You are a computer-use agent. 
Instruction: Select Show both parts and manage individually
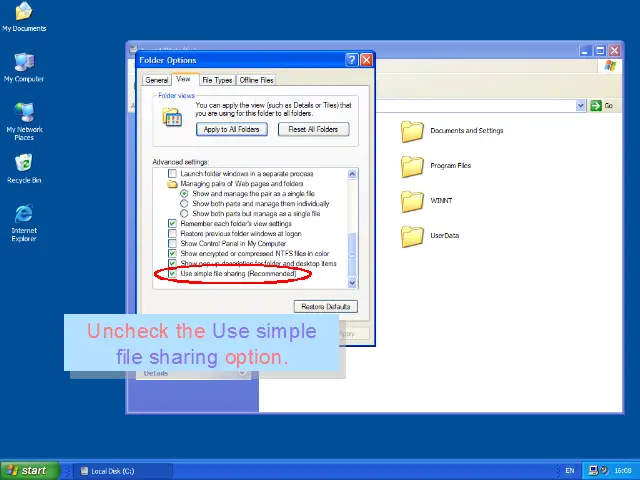pos(184,203)
